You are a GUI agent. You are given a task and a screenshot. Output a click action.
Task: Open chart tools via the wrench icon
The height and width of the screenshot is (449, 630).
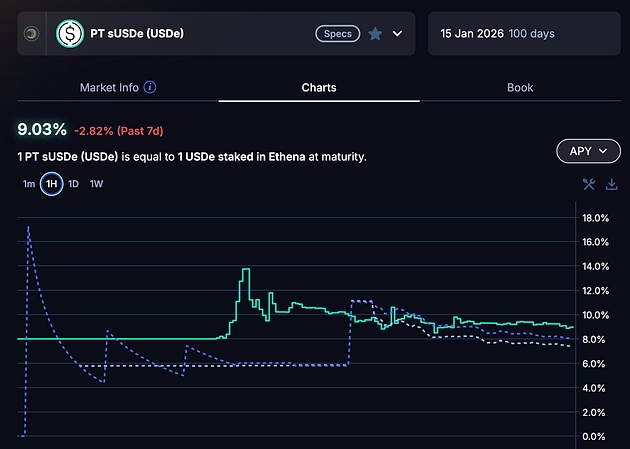(x=589, y=184)
